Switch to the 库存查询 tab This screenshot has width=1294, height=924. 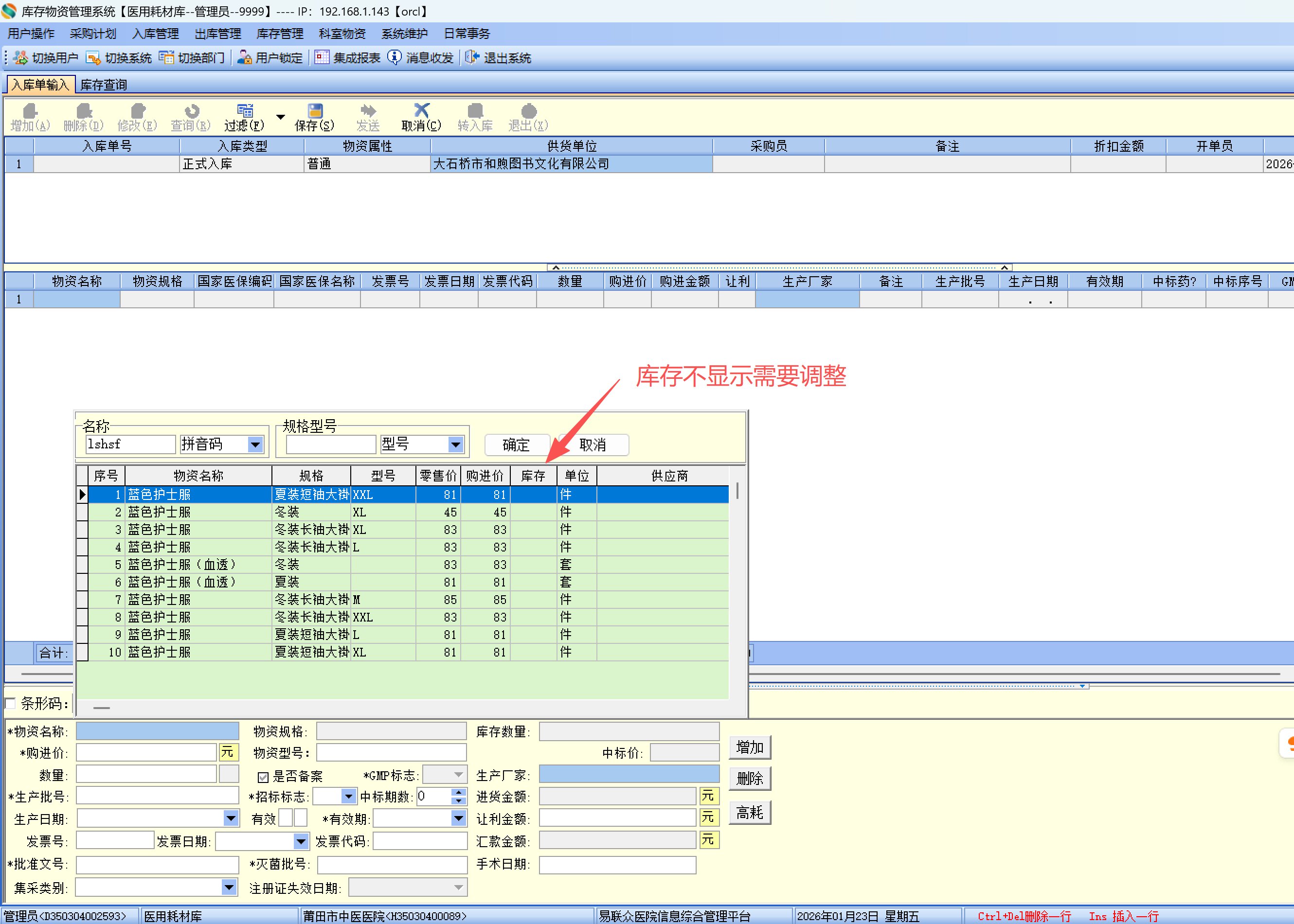tap(103, 85)
